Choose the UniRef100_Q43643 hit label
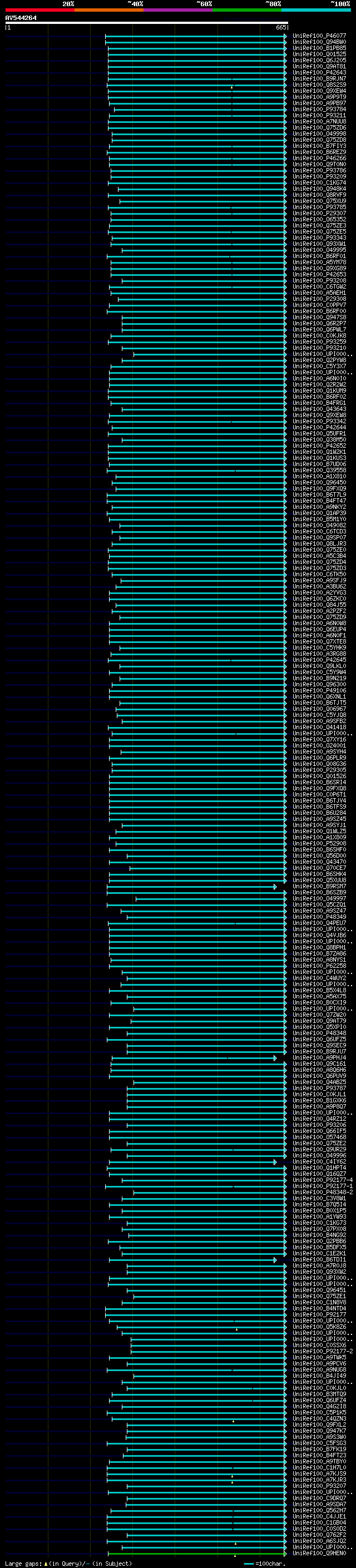The width and height of the screenshot is (356, 1568). pyautogui.click(x=319, y=409)
